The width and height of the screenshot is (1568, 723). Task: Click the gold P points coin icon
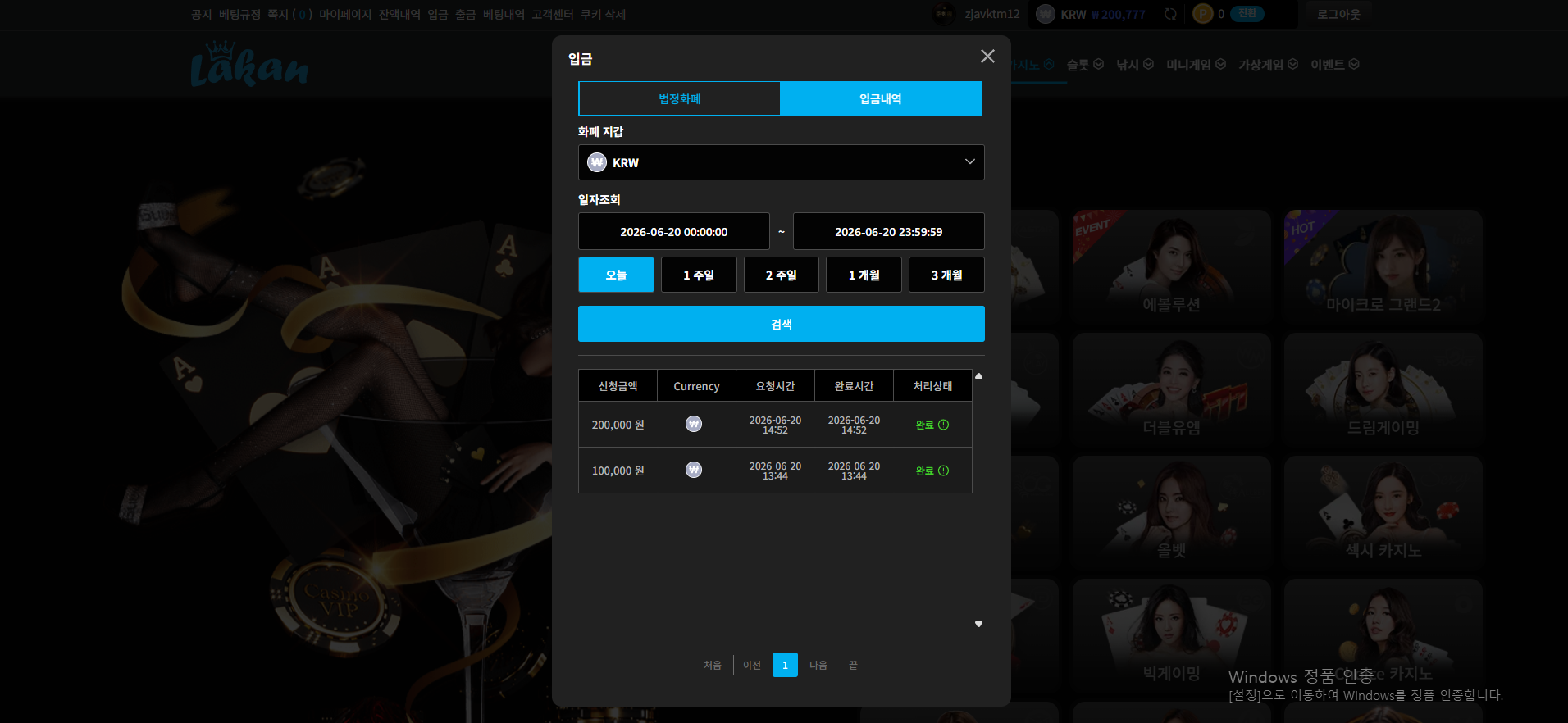(1202, 14)
